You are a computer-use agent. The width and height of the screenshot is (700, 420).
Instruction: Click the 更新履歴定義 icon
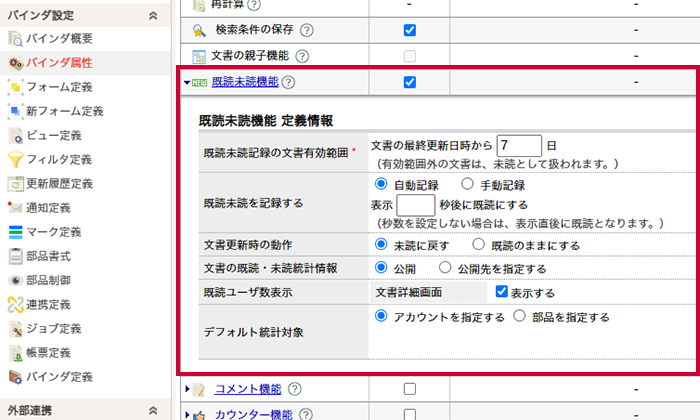tap(15, 184)
